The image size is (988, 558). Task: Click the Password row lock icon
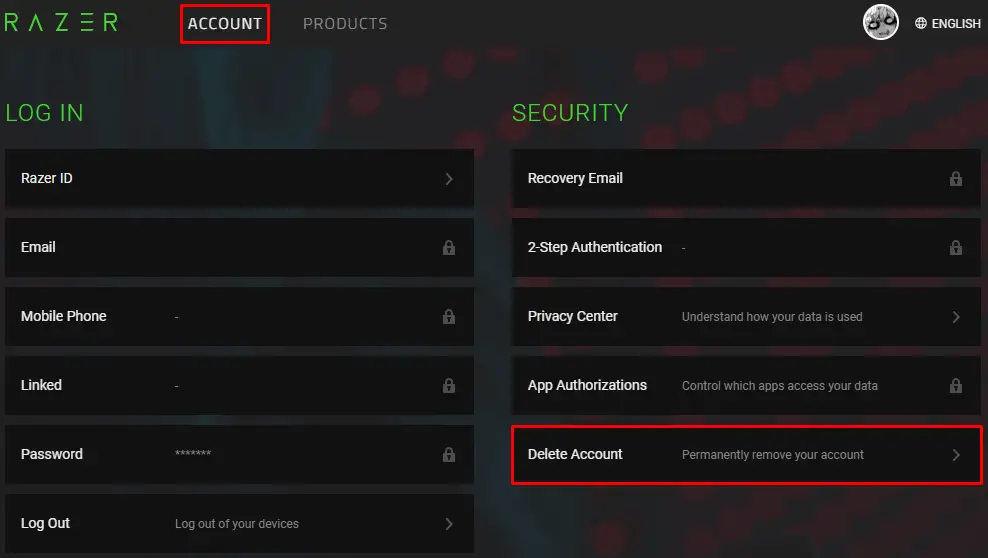(x=449, y=455)
